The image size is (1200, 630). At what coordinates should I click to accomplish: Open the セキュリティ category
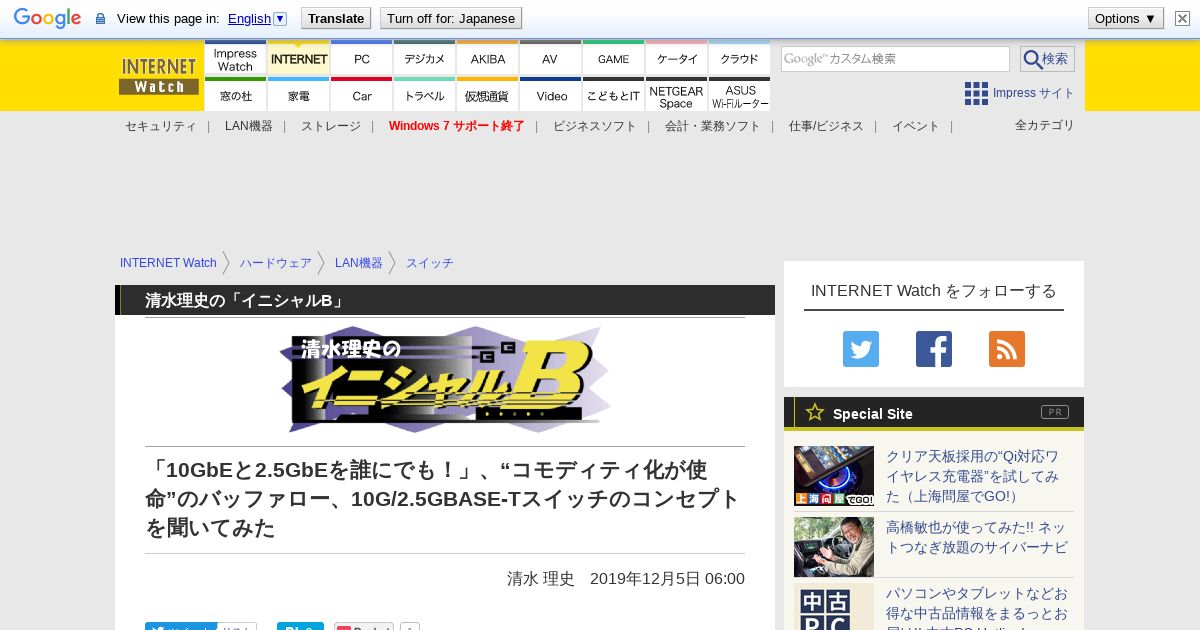[x=160, y=126]
